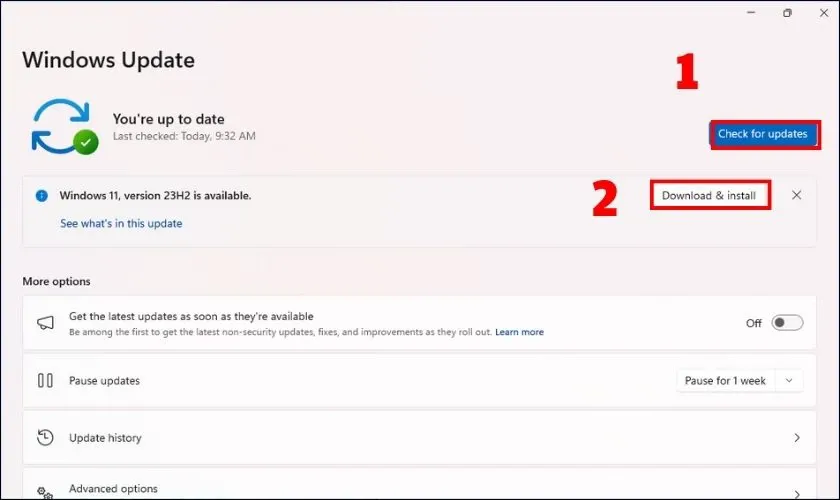Click the restore down window icon
The width and height of the screenshot is (840, 500).
788,13
